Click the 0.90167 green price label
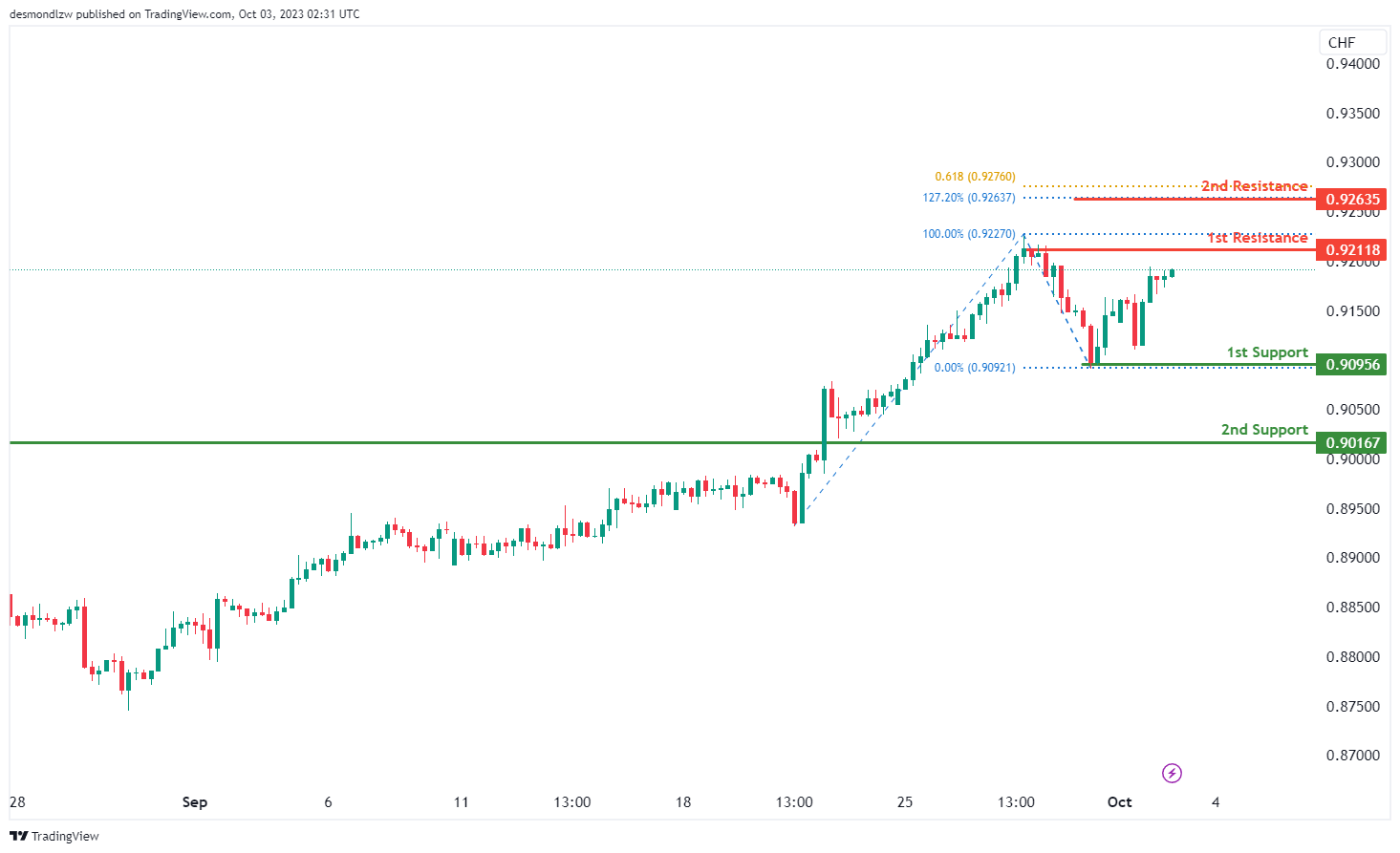Screen dimensions: 1400x853 pyautogui.click(x=1352, y=442)
